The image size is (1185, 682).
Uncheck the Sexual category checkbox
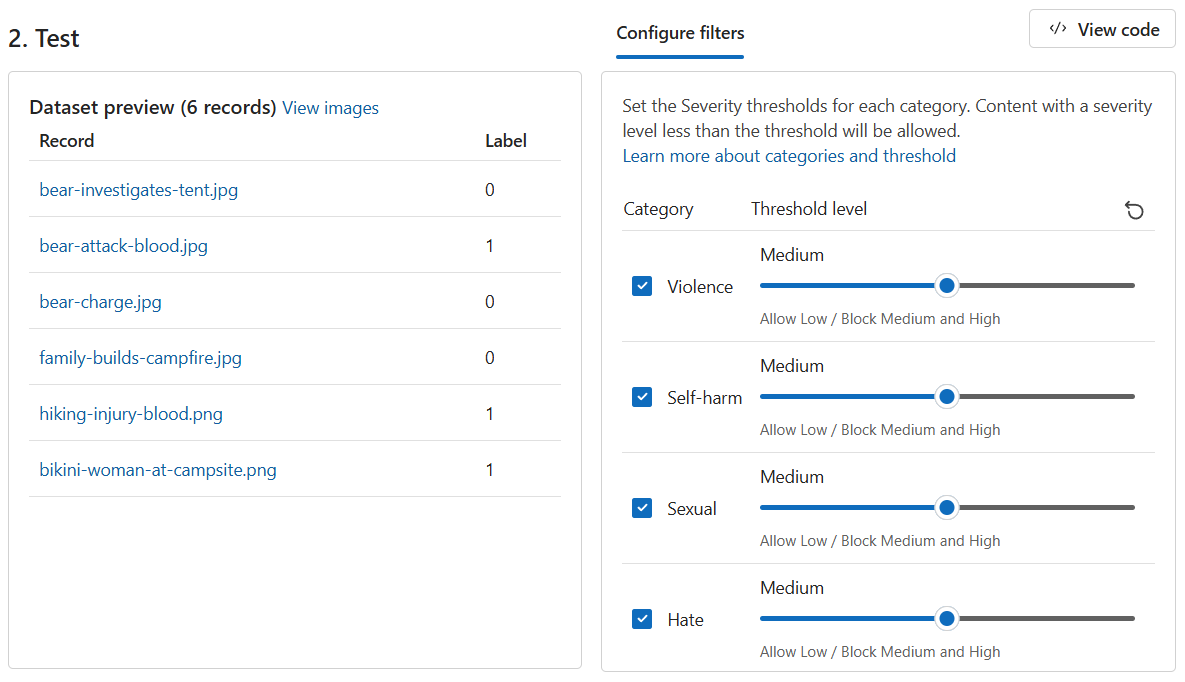(x=642, y=508)
